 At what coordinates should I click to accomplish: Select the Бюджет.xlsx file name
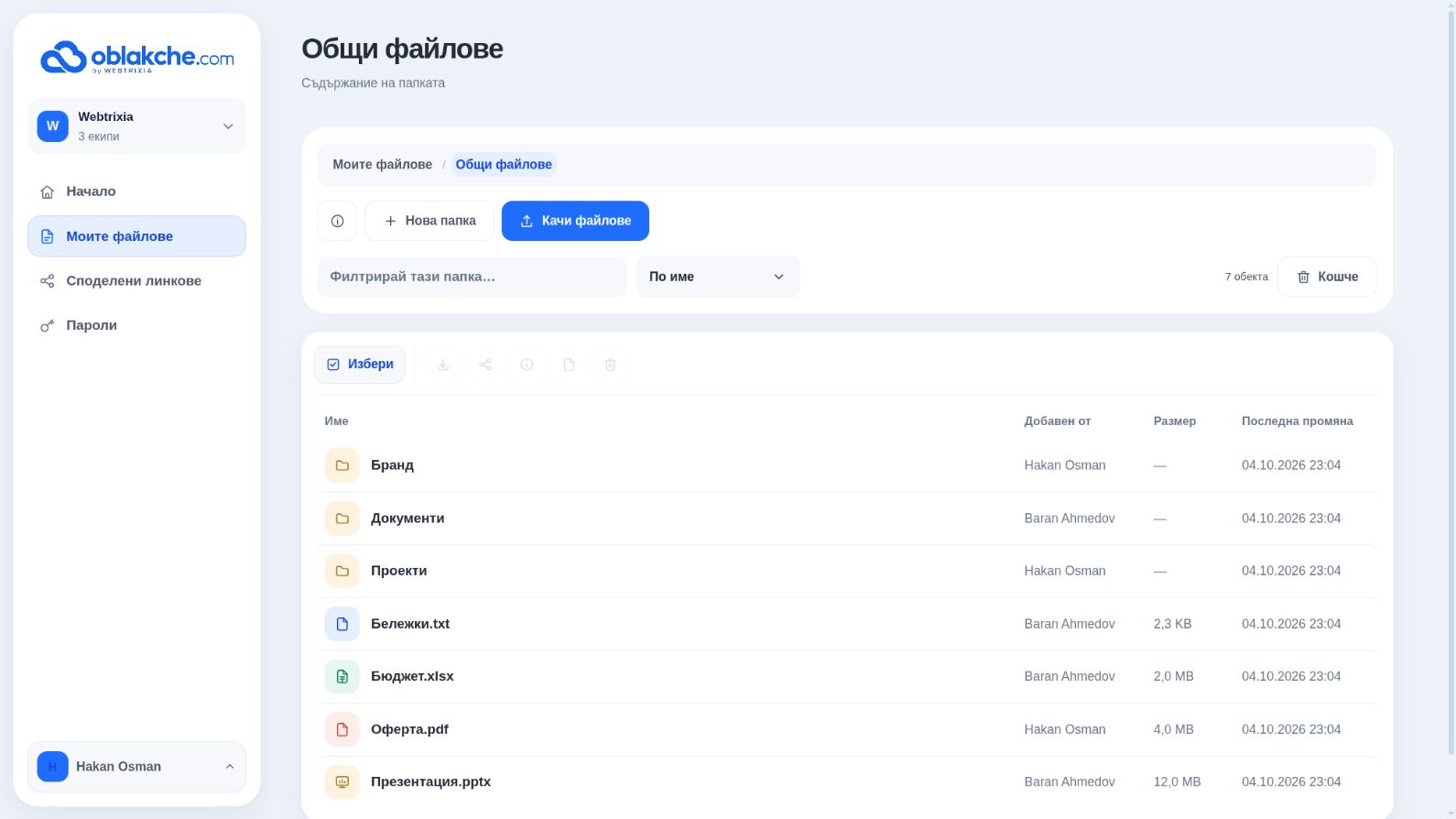[412, 676]
